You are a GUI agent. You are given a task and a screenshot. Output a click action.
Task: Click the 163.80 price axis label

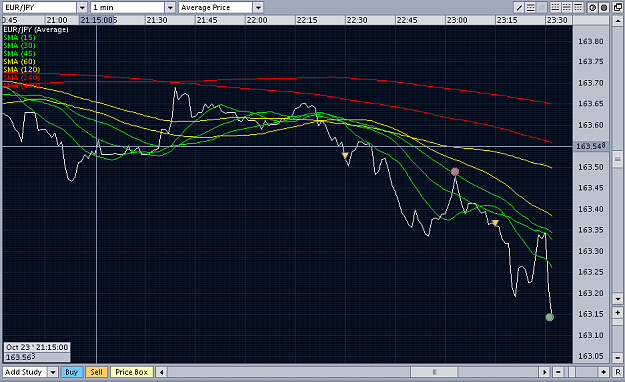pos(591,41)
